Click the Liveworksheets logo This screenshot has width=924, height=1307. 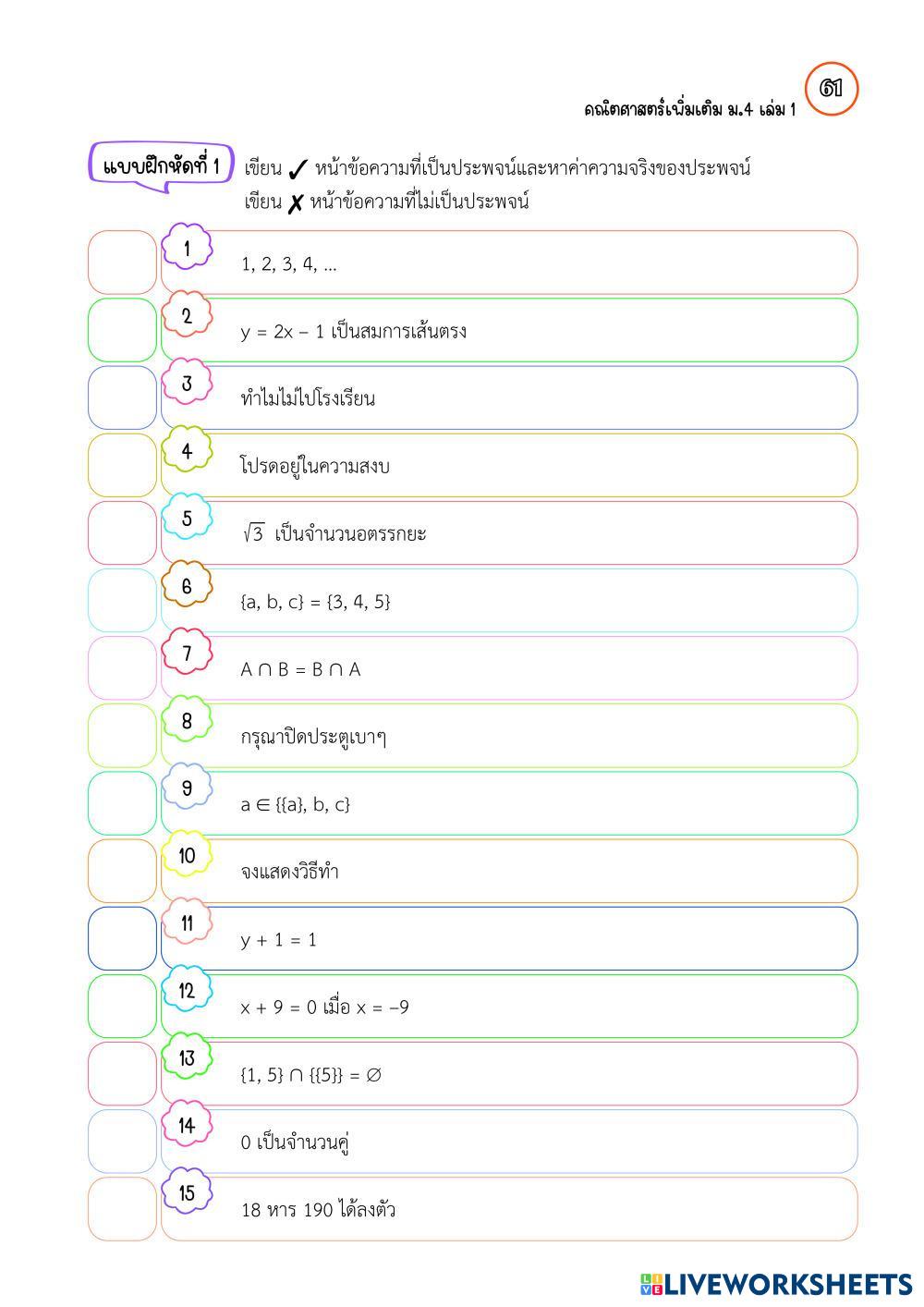tap(776, 1284)
